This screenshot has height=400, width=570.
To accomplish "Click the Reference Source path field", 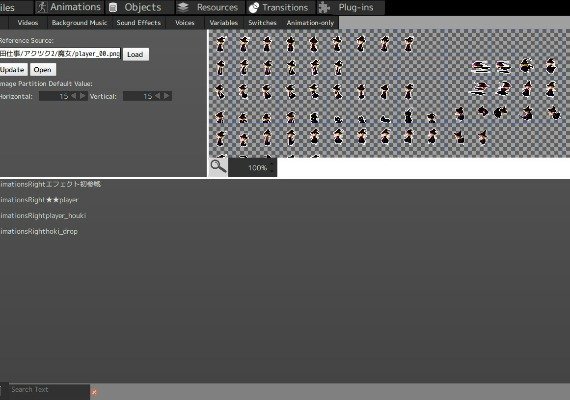I will tap(60, 54).
